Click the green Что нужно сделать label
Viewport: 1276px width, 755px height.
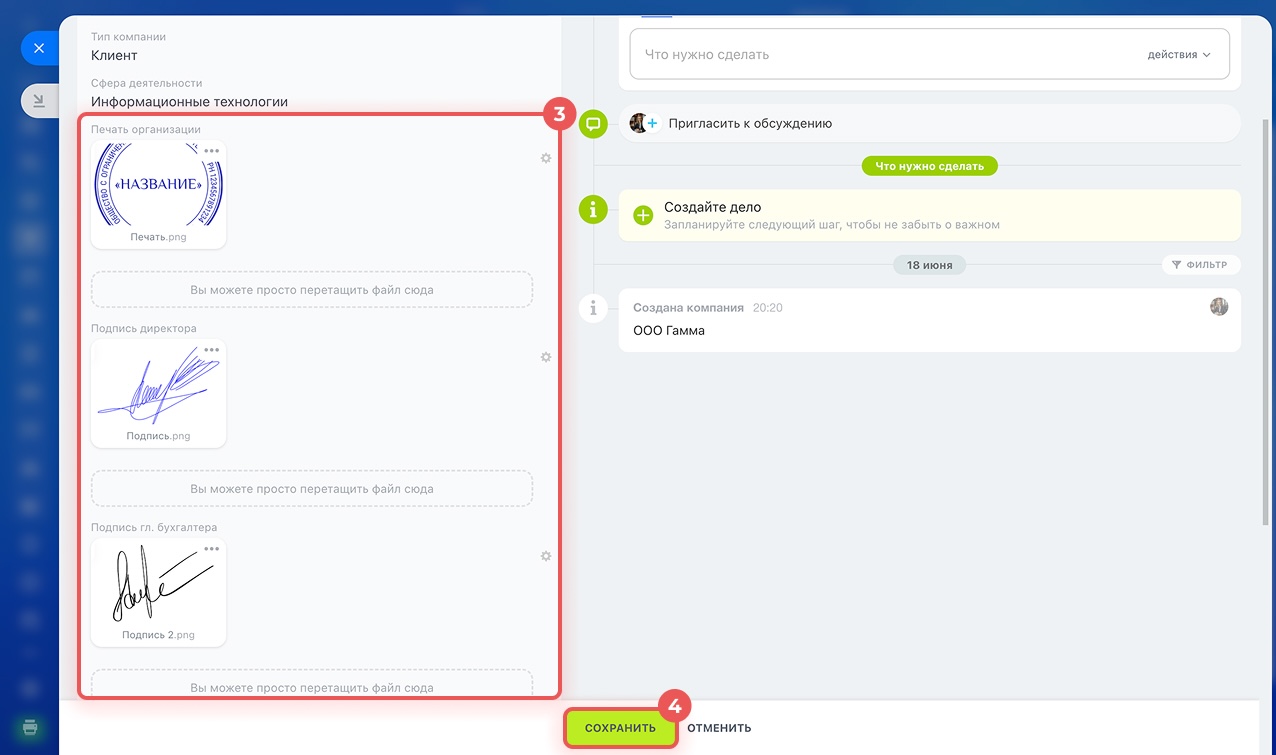[930, 166]
